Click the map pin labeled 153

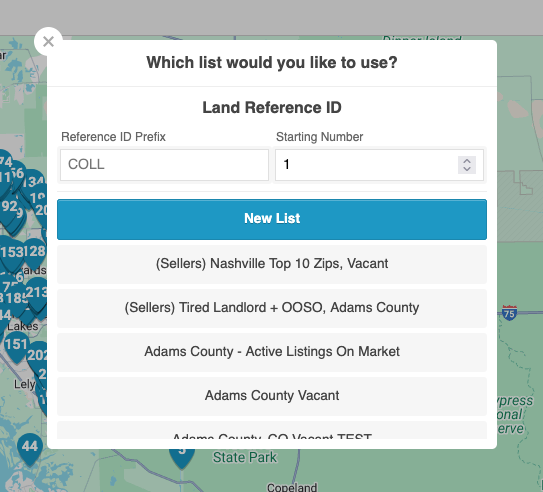pyautogui.click(x=11, y=254)
